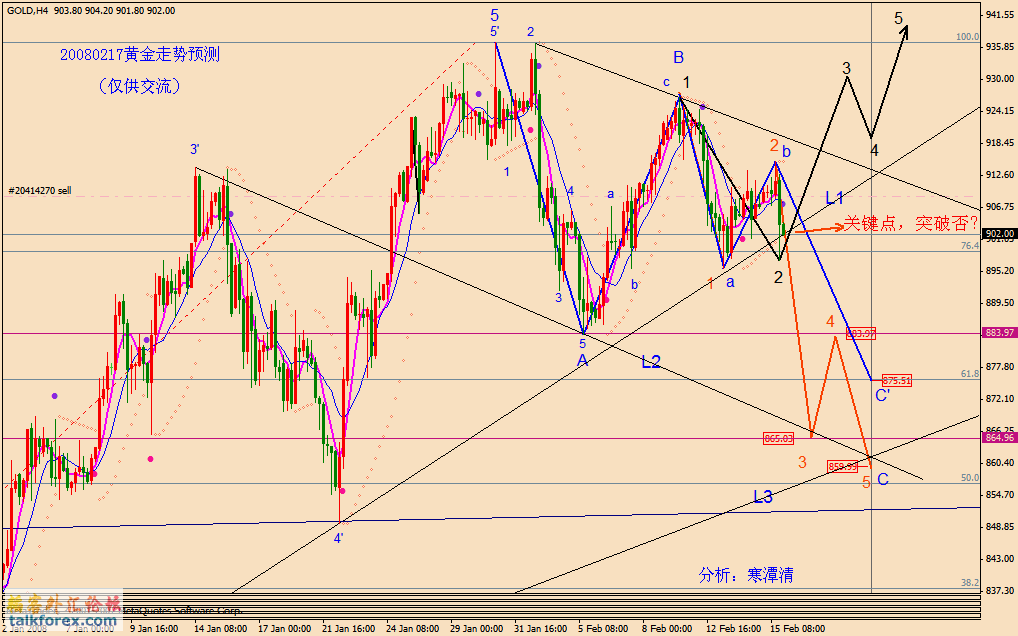Click the 4' low marker label
This screenshot has width=1018, height=636.
340,538
